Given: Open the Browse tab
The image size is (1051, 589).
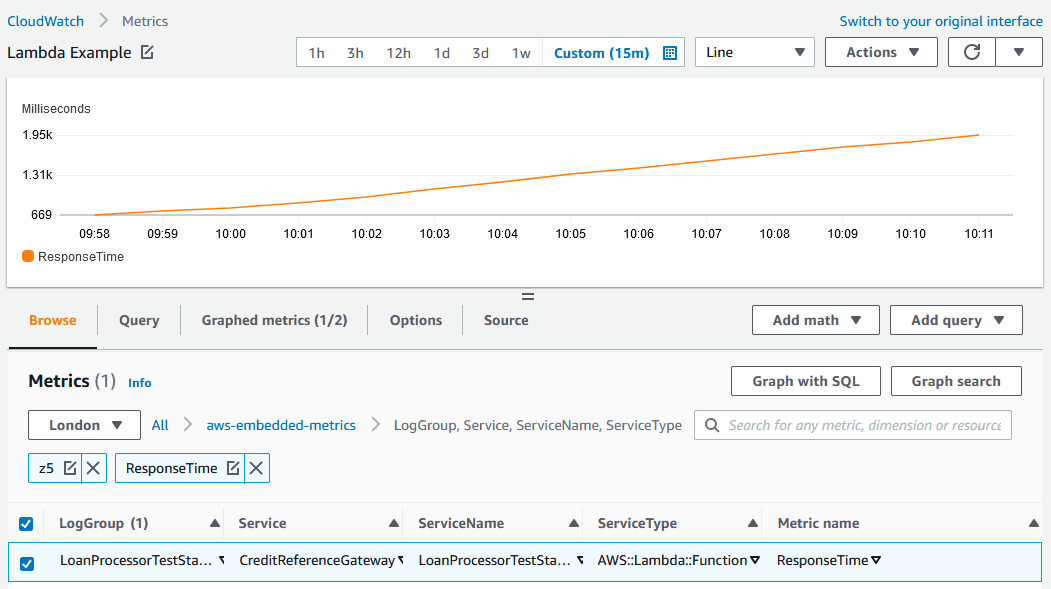Looking at the screenshot, I should 52,320.
